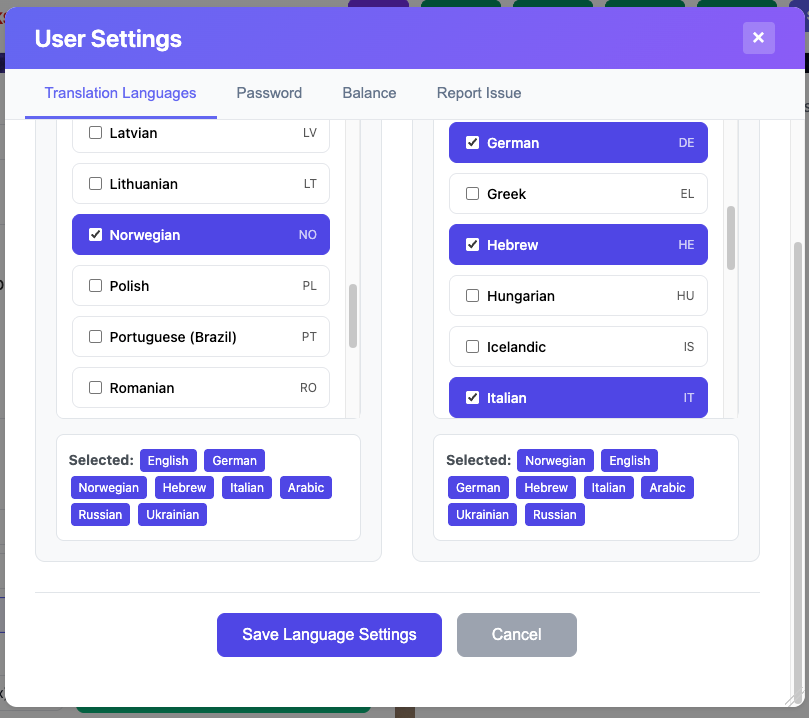The width and height of the screenshot is (809, 718).
Task: Go to the Report Issue tab
Action: tap(479, 93)
